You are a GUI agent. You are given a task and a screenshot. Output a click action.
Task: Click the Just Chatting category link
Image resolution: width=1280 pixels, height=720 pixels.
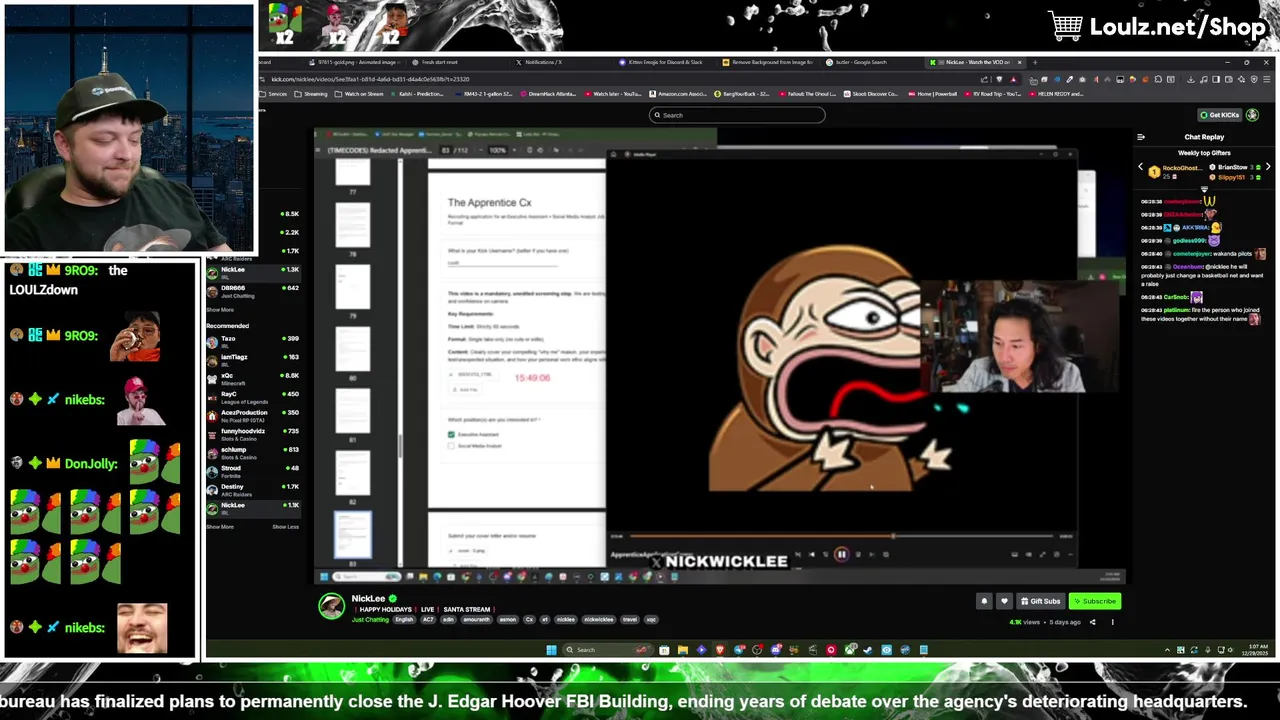370,620
